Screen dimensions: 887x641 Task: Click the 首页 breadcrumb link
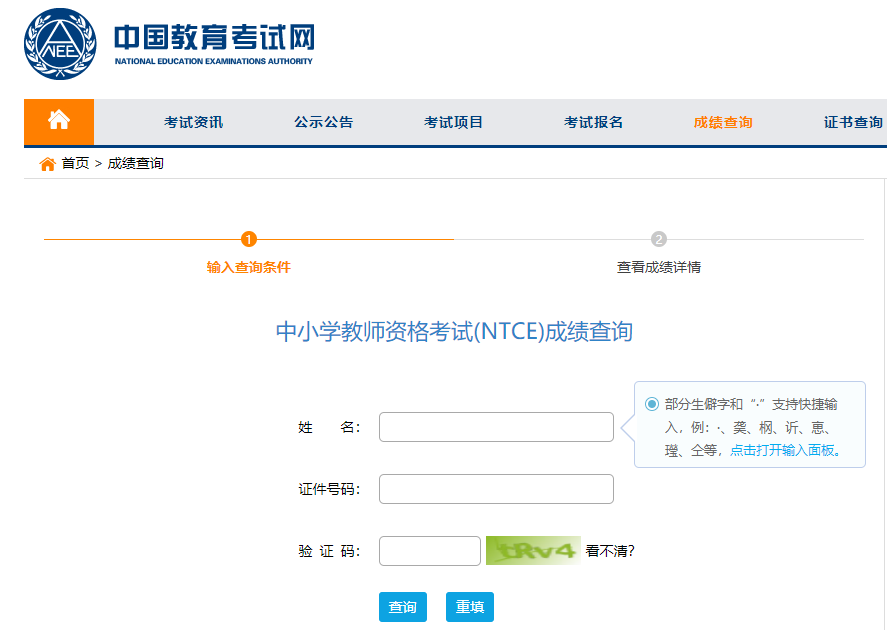(71, 164)
